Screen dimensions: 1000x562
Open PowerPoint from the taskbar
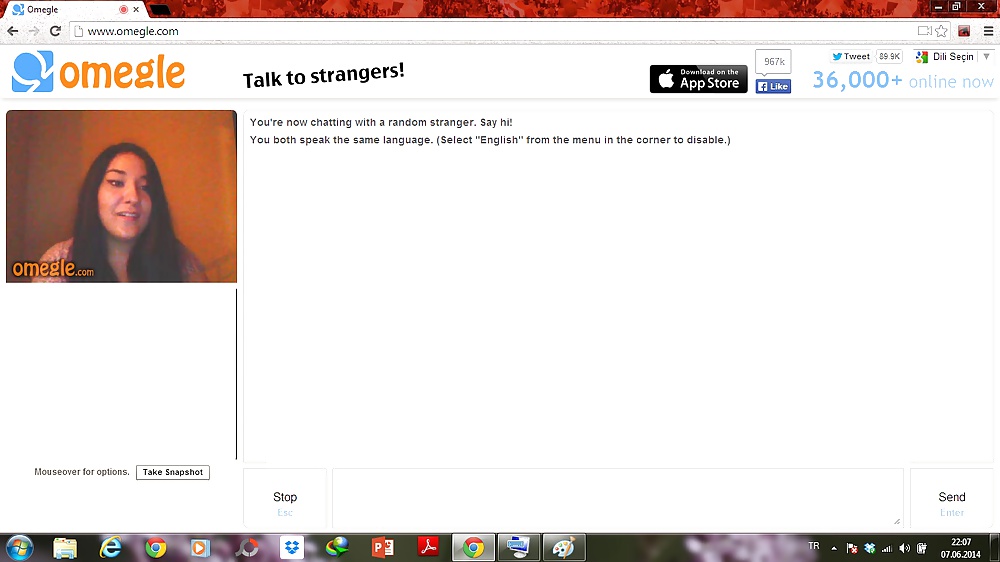coord(383,548)
